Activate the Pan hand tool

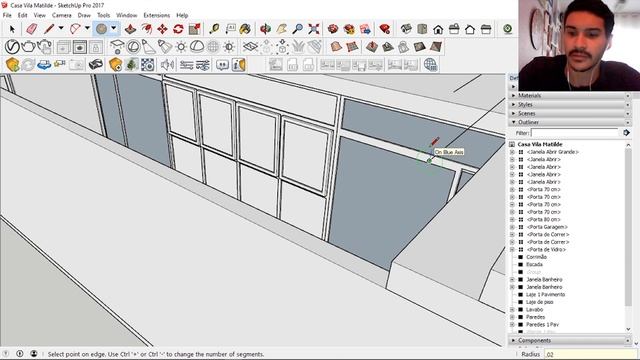[282, 29]
